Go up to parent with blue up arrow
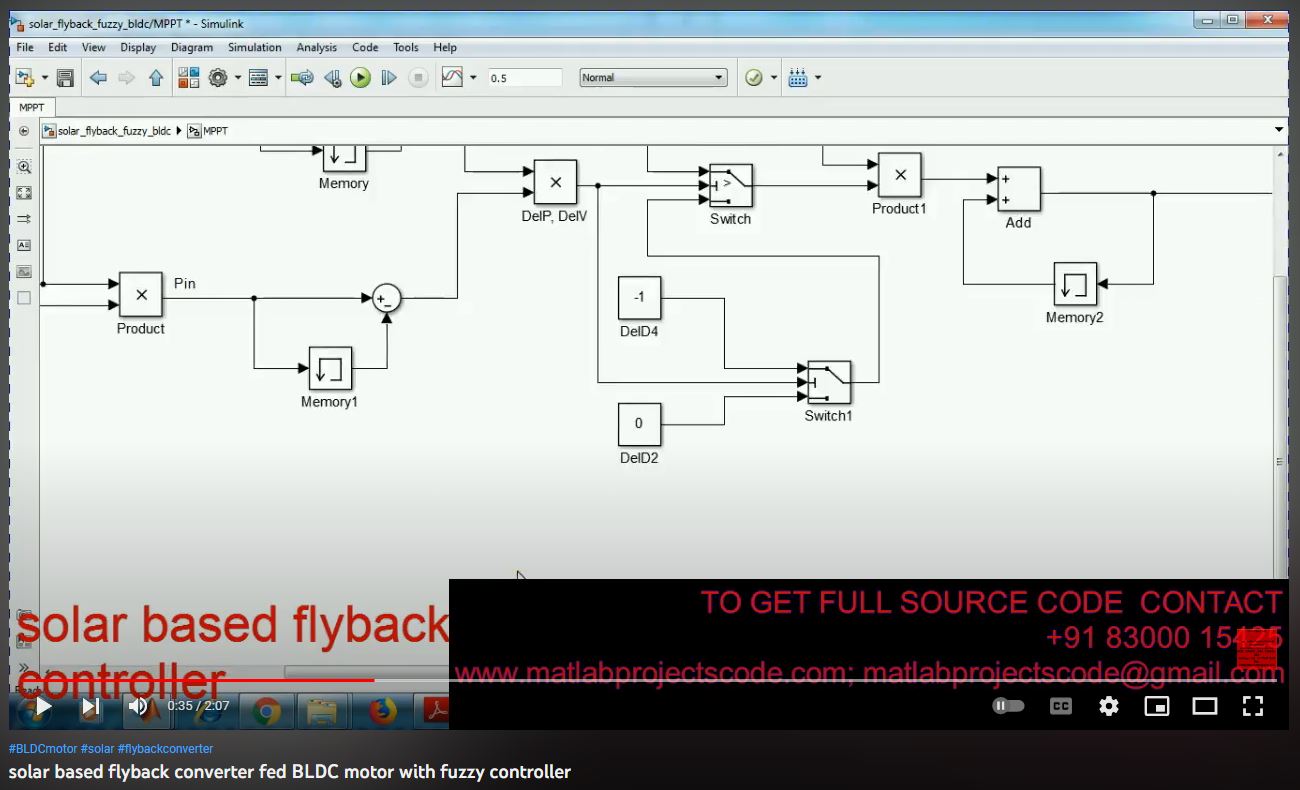Image resolution: width=1300 pixels, height=790 pixels. pos(156,77)
